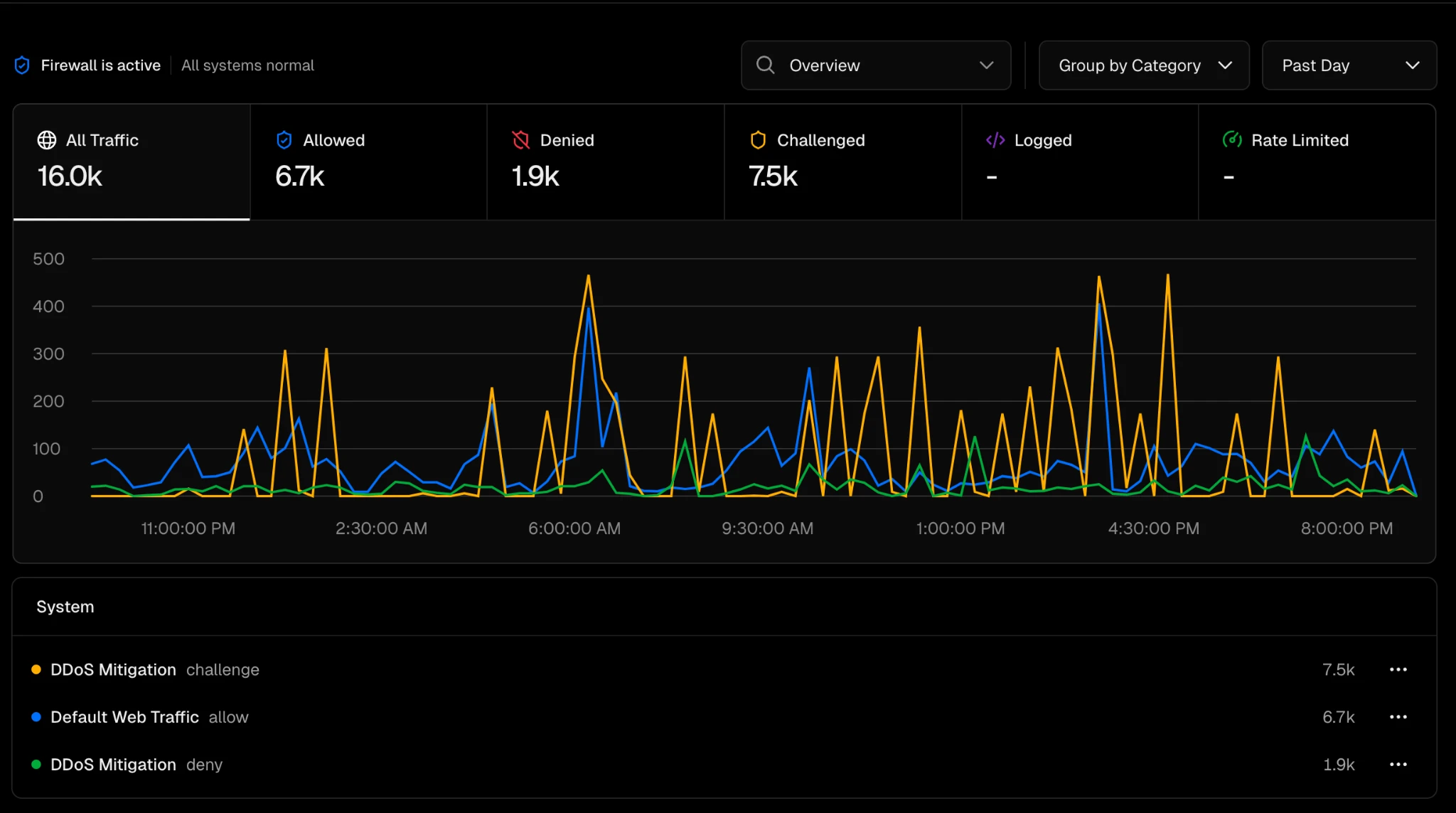This screenshot has height=813, width=1456.
Task: Switch to the Denied tab showing 1.9k
Action: point(605,162)
